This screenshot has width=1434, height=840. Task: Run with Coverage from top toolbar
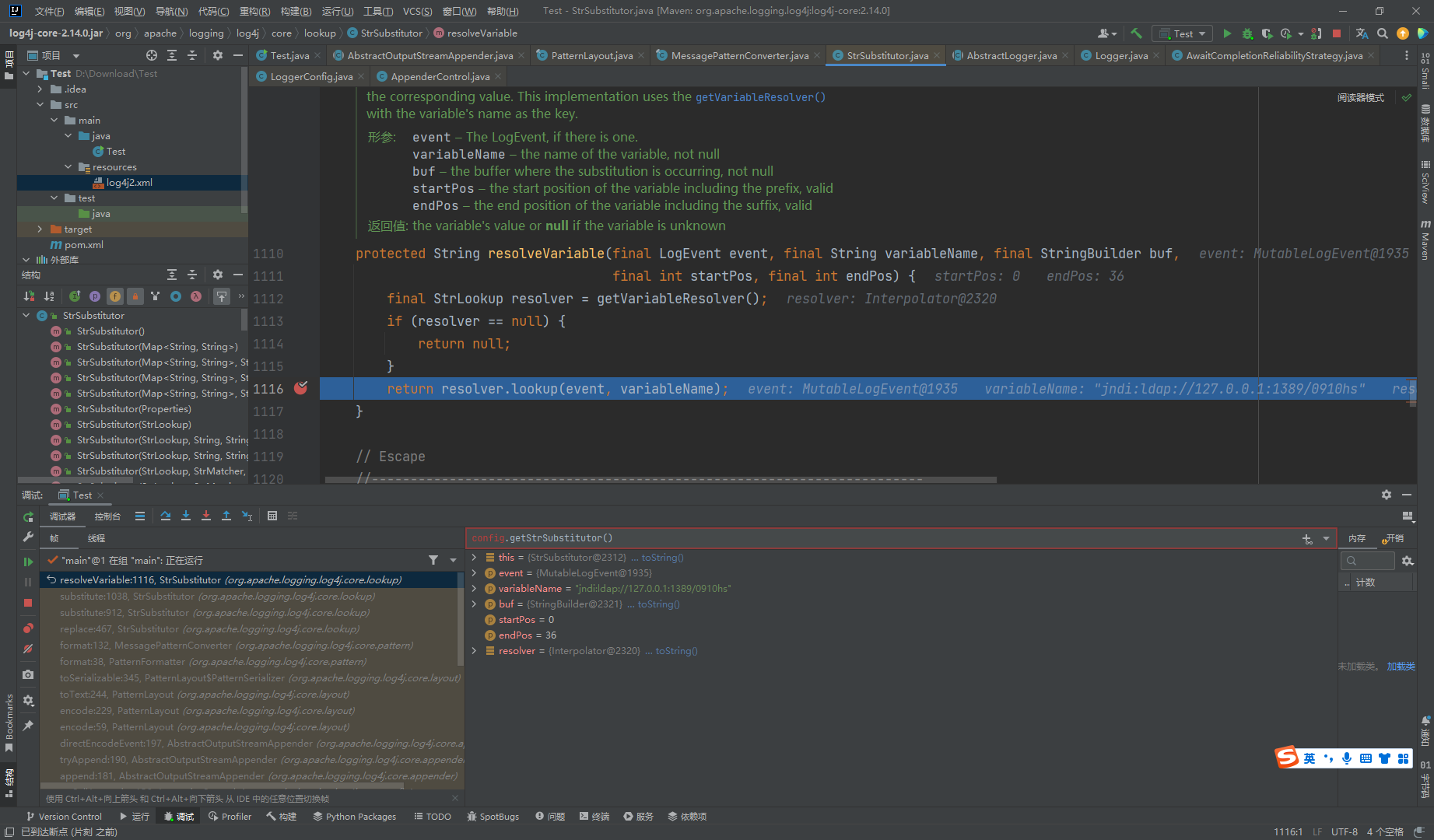[1267, 33]
